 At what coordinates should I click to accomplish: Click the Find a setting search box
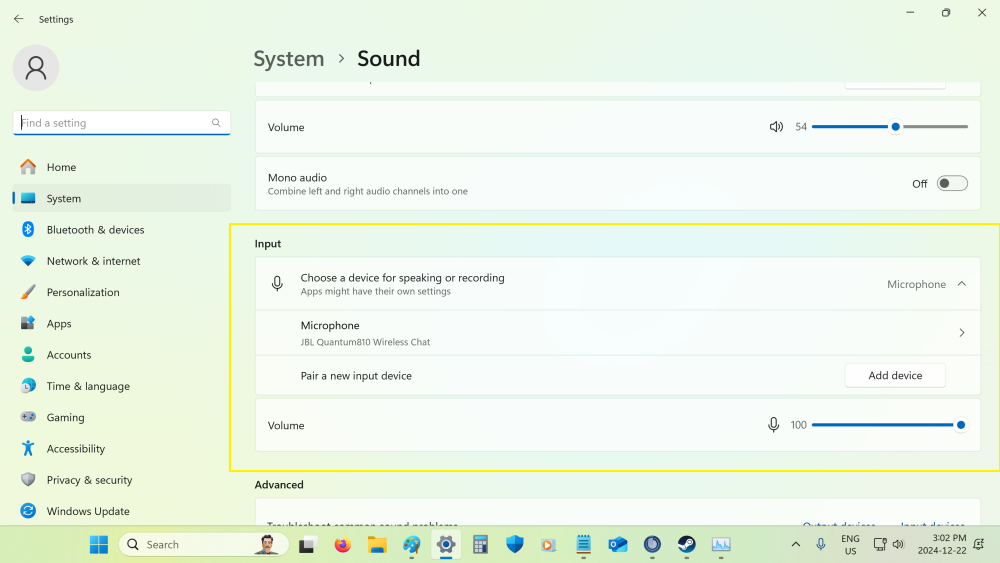115,123
